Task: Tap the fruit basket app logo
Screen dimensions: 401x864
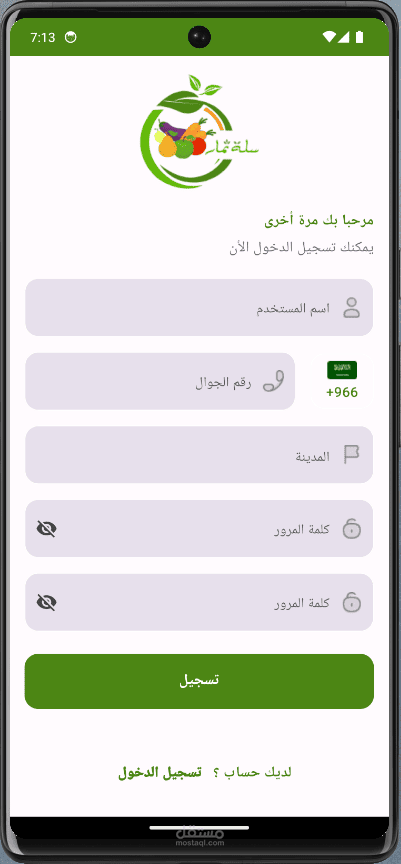Action: coord(199,131)
